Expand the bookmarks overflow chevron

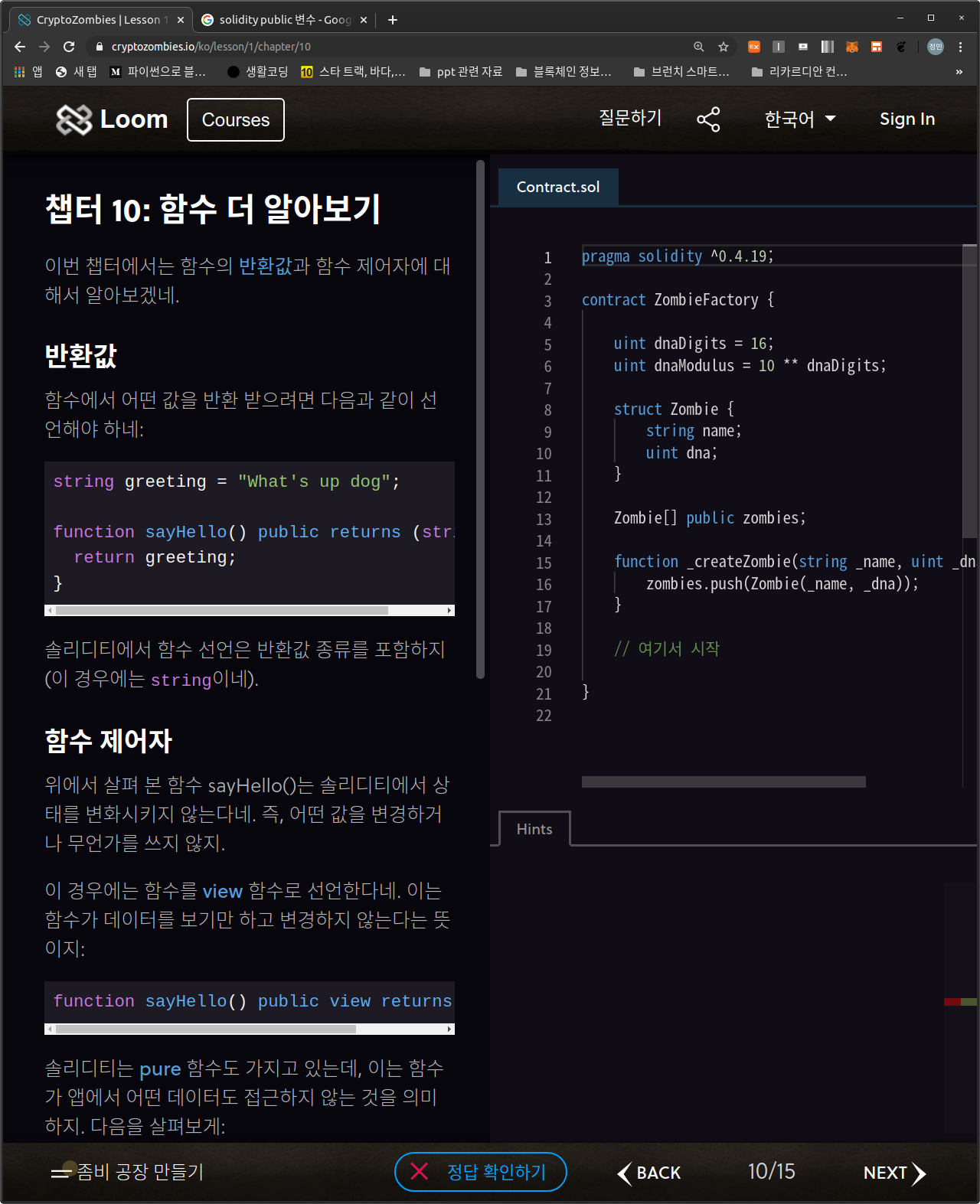tap(959, 72)
